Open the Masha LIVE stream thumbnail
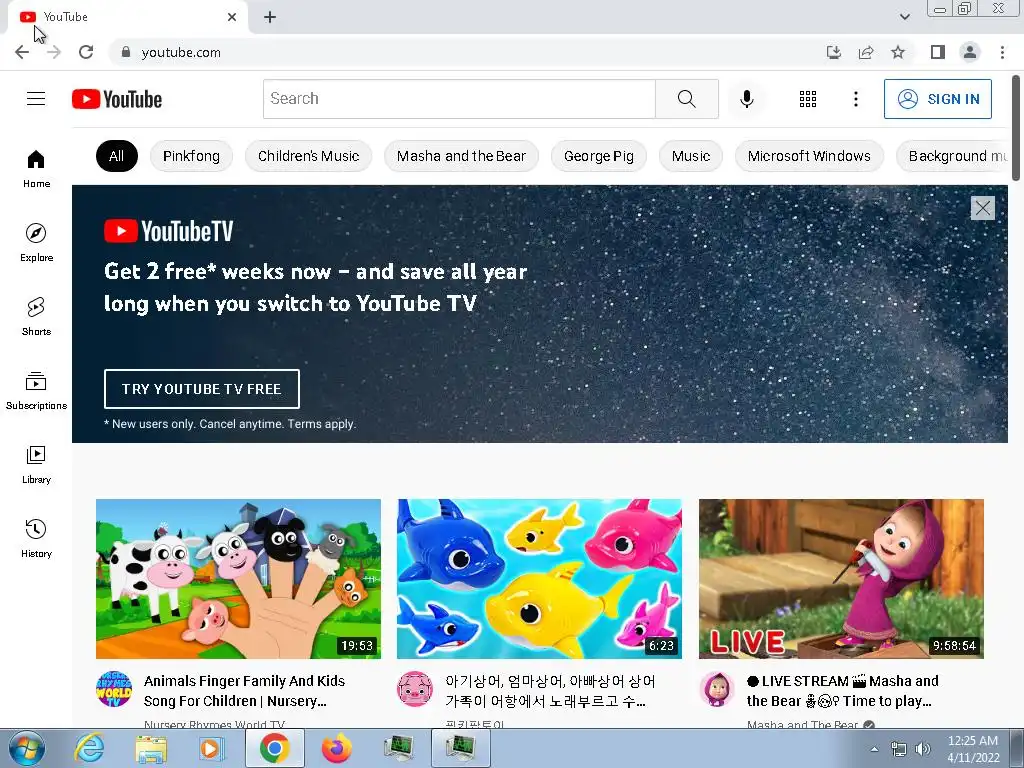This screenshot has height=768, width=1024. point(841,579)
